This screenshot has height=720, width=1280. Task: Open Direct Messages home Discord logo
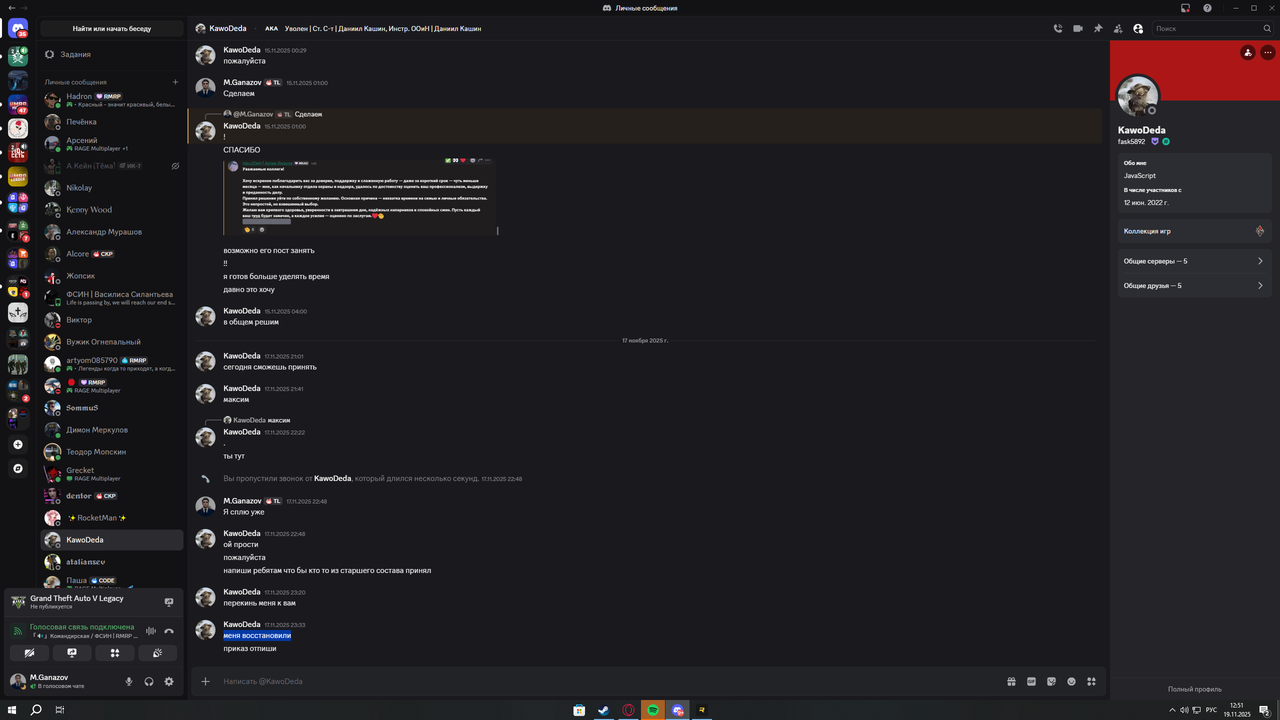[18, 29]
